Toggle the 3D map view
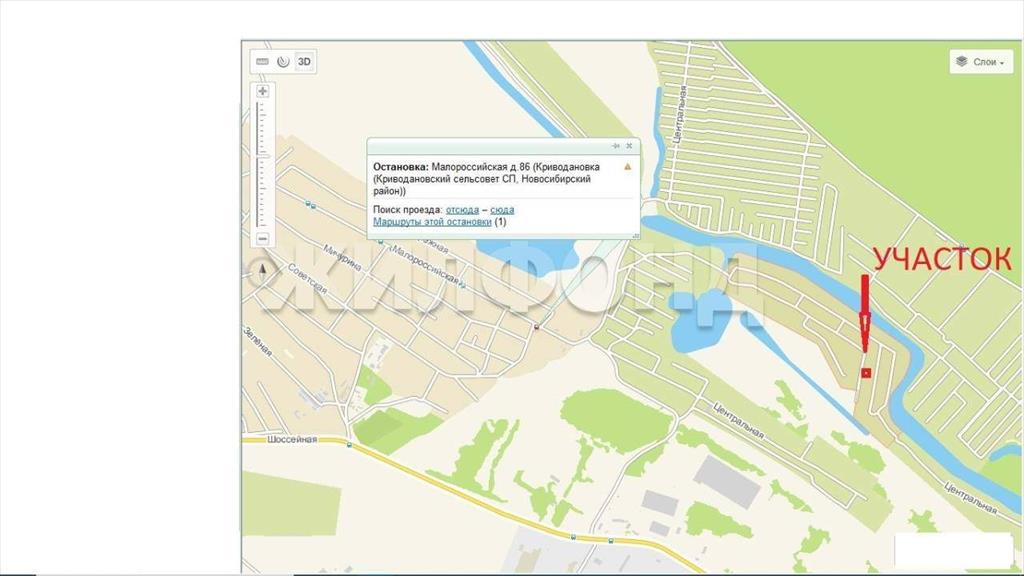 click(x=304, y=62)
